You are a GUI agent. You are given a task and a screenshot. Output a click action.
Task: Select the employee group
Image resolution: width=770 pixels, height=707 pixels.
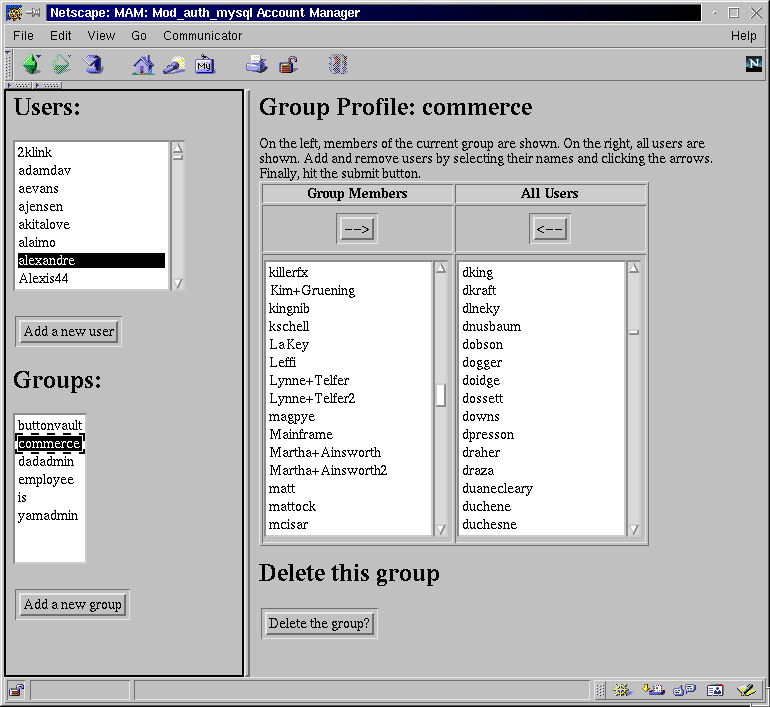[x=50, y=480]
